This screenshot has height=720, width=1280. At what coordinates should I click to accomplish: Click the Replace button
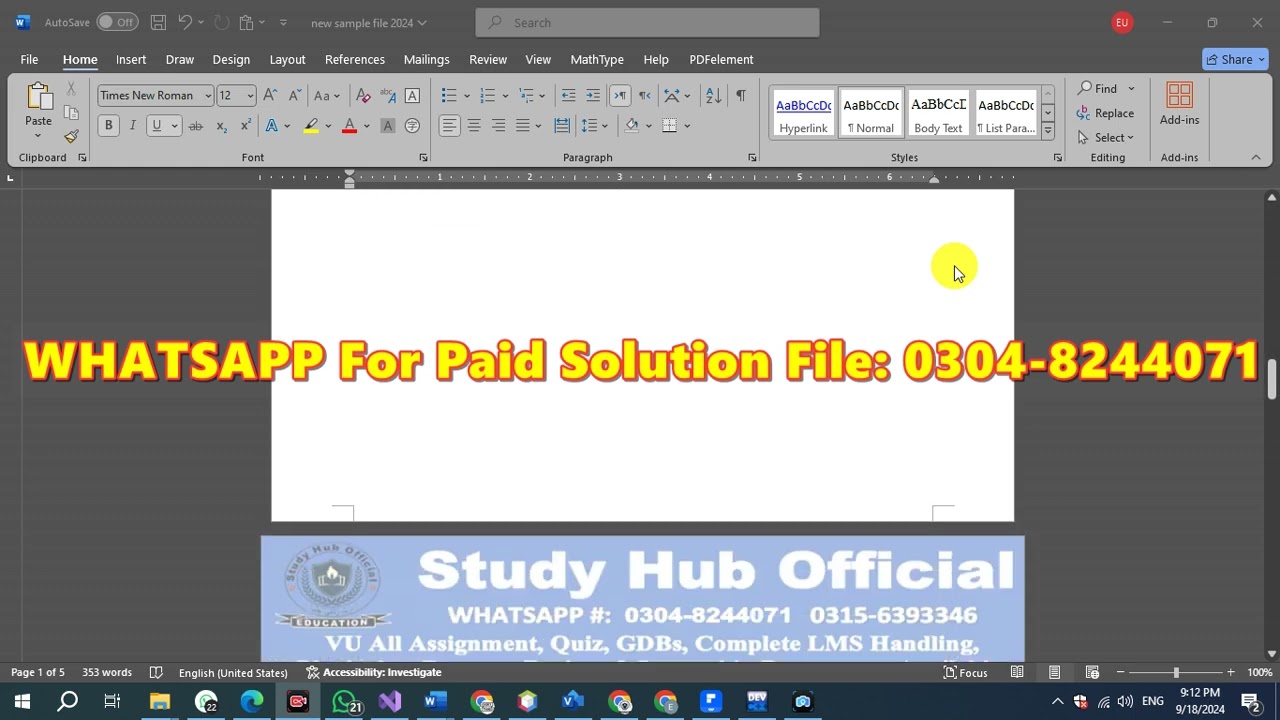pos(1105,113)
